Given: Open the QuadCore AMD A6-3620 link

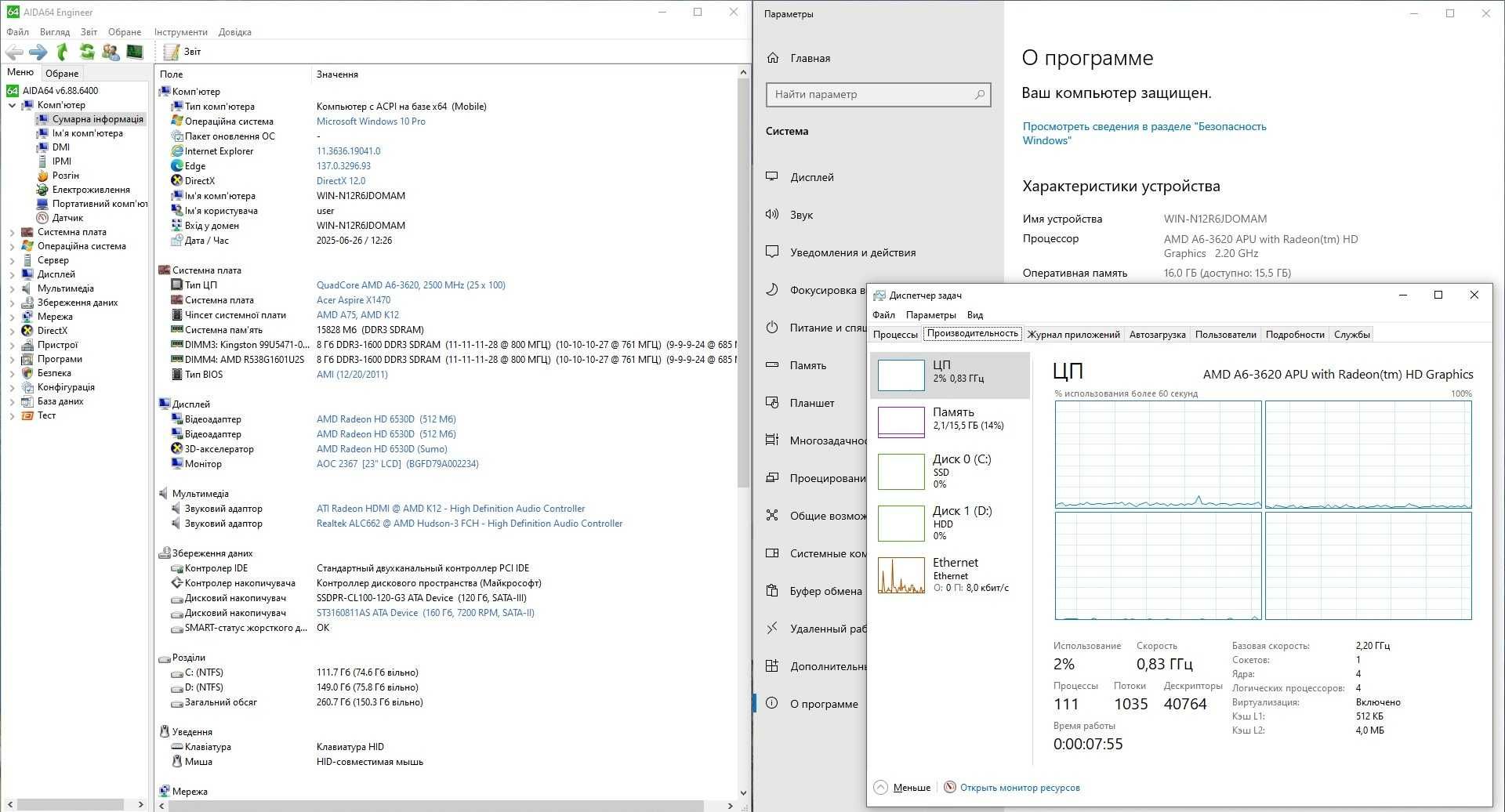Looking at the screenshot, I should [411, 285].
